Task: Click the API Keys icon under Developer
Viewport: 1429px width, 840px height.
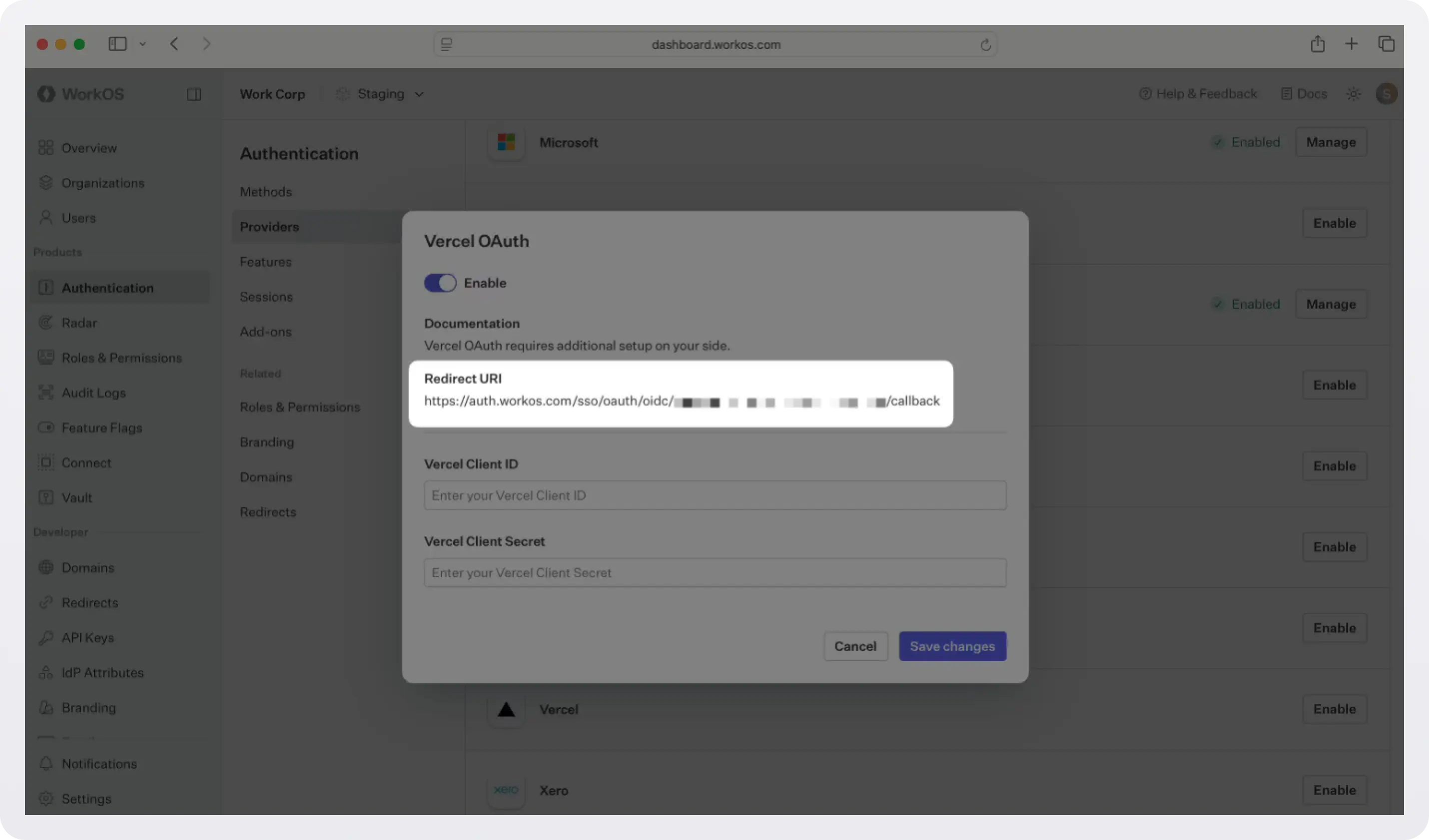Action: (46, 637)
